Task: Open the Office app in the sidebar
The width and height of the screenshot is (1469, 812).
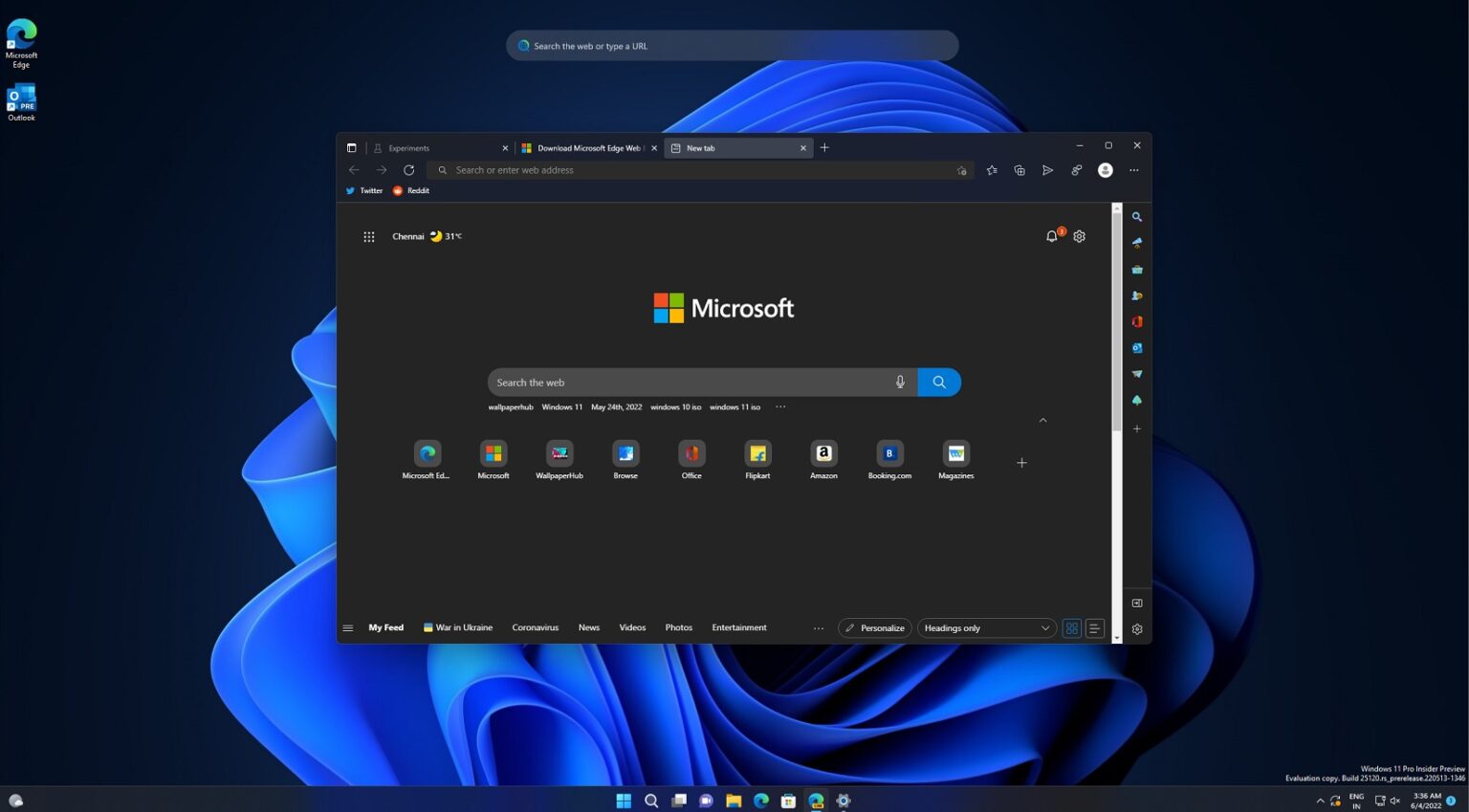Action: tap(1137, 321)
